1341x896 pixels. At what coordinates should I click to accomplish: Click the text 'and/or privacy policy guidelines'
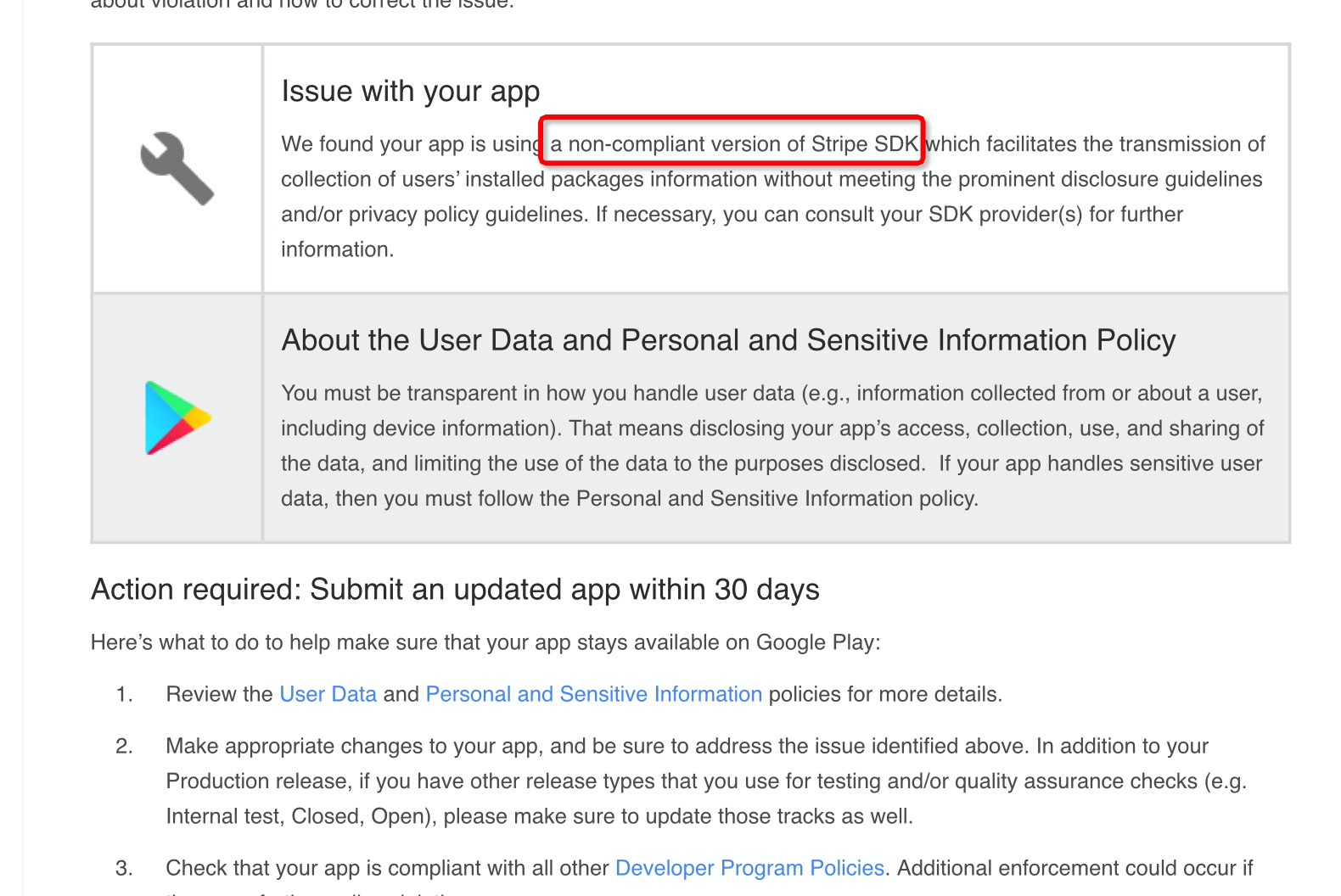point(433,215)
